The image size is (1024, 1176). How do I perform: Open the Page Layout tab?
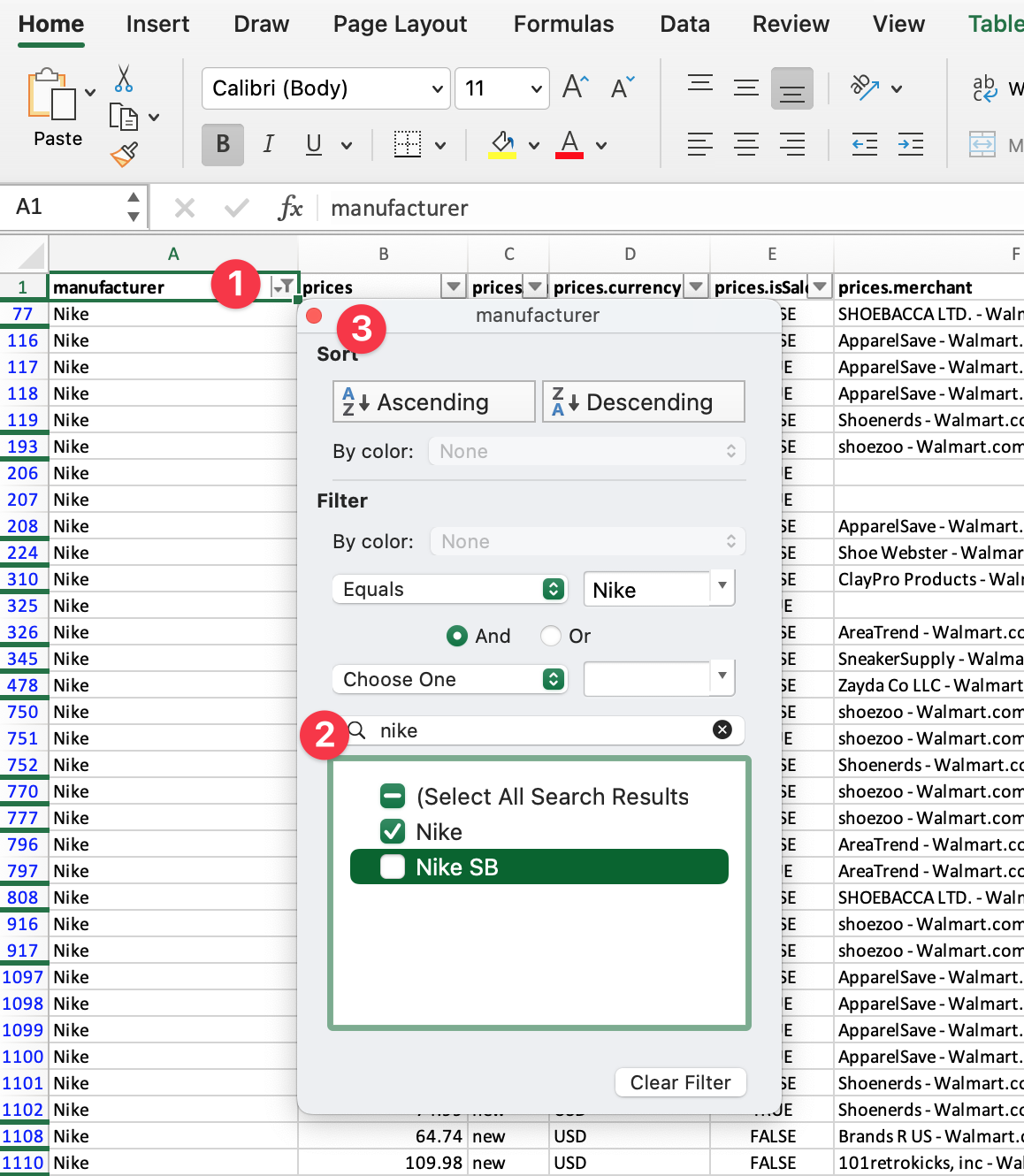pos(400,24)
